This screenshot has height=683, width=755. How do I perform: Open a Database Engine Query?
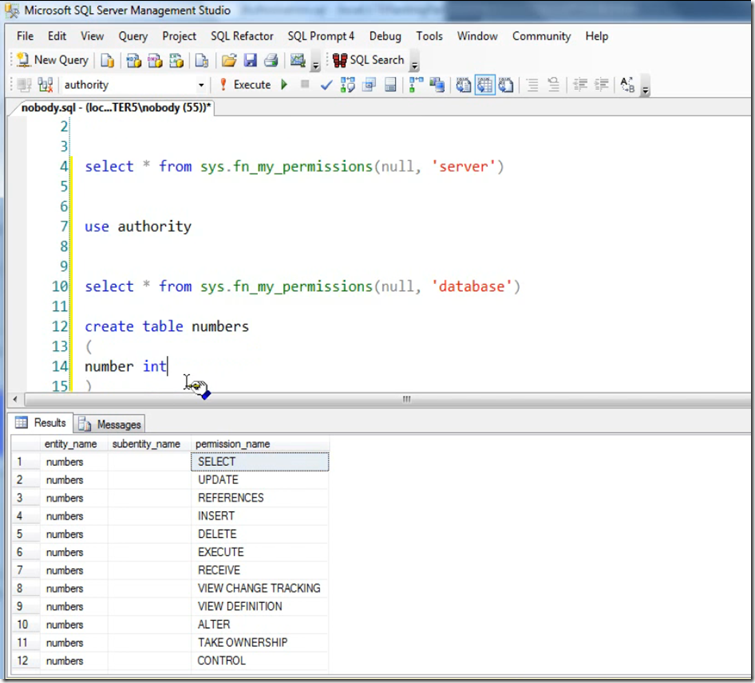click(107, 60)
